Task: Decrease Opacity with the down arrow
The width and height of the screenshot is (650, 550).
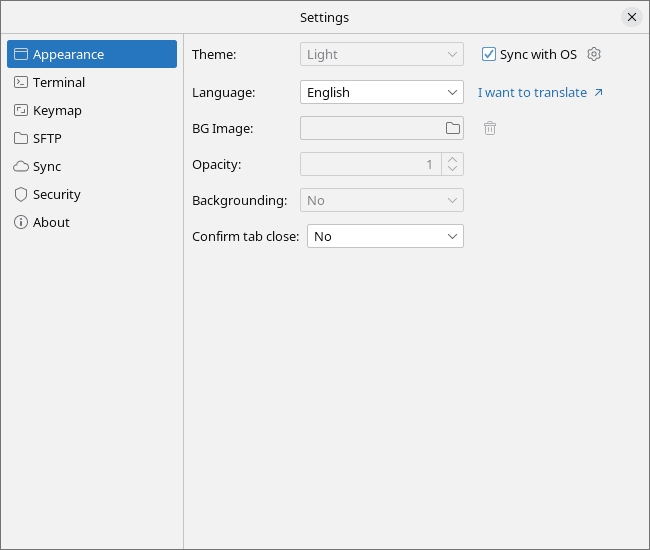Action: tap(453, 169)
